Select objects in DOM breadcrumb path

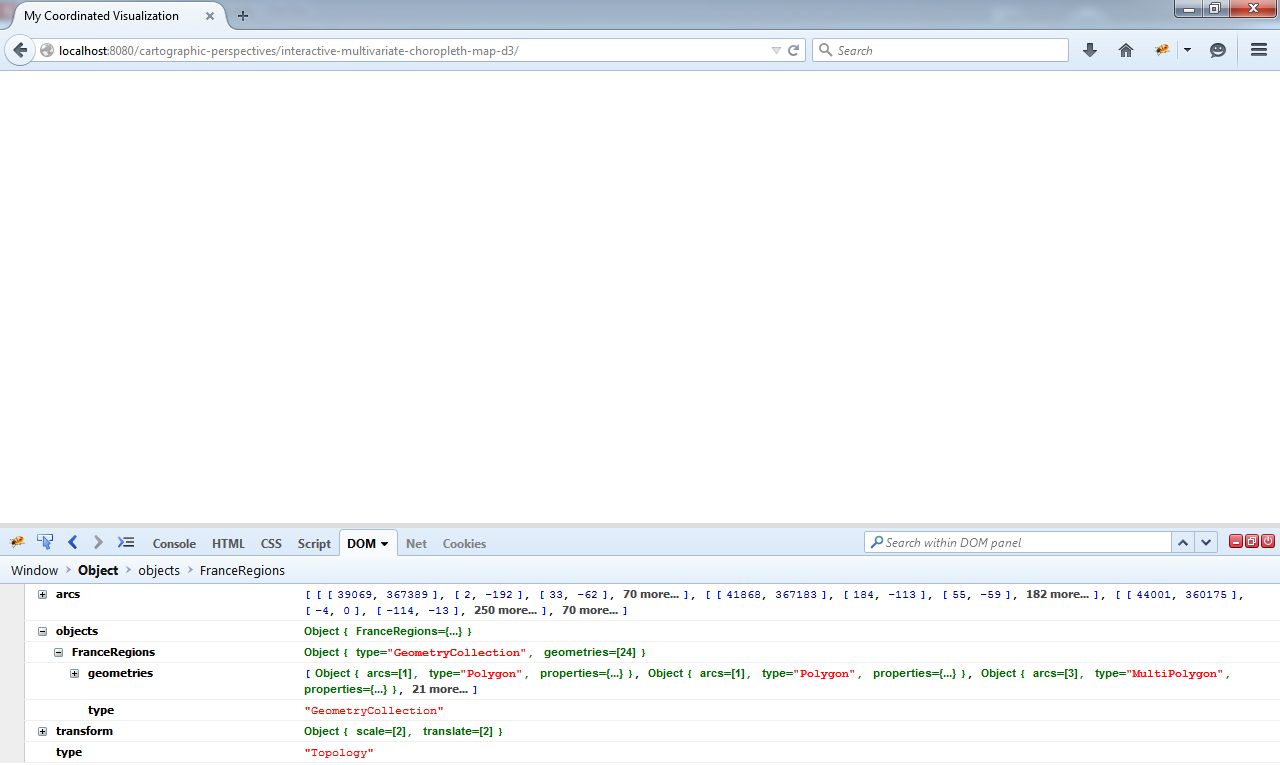(159, 570)
